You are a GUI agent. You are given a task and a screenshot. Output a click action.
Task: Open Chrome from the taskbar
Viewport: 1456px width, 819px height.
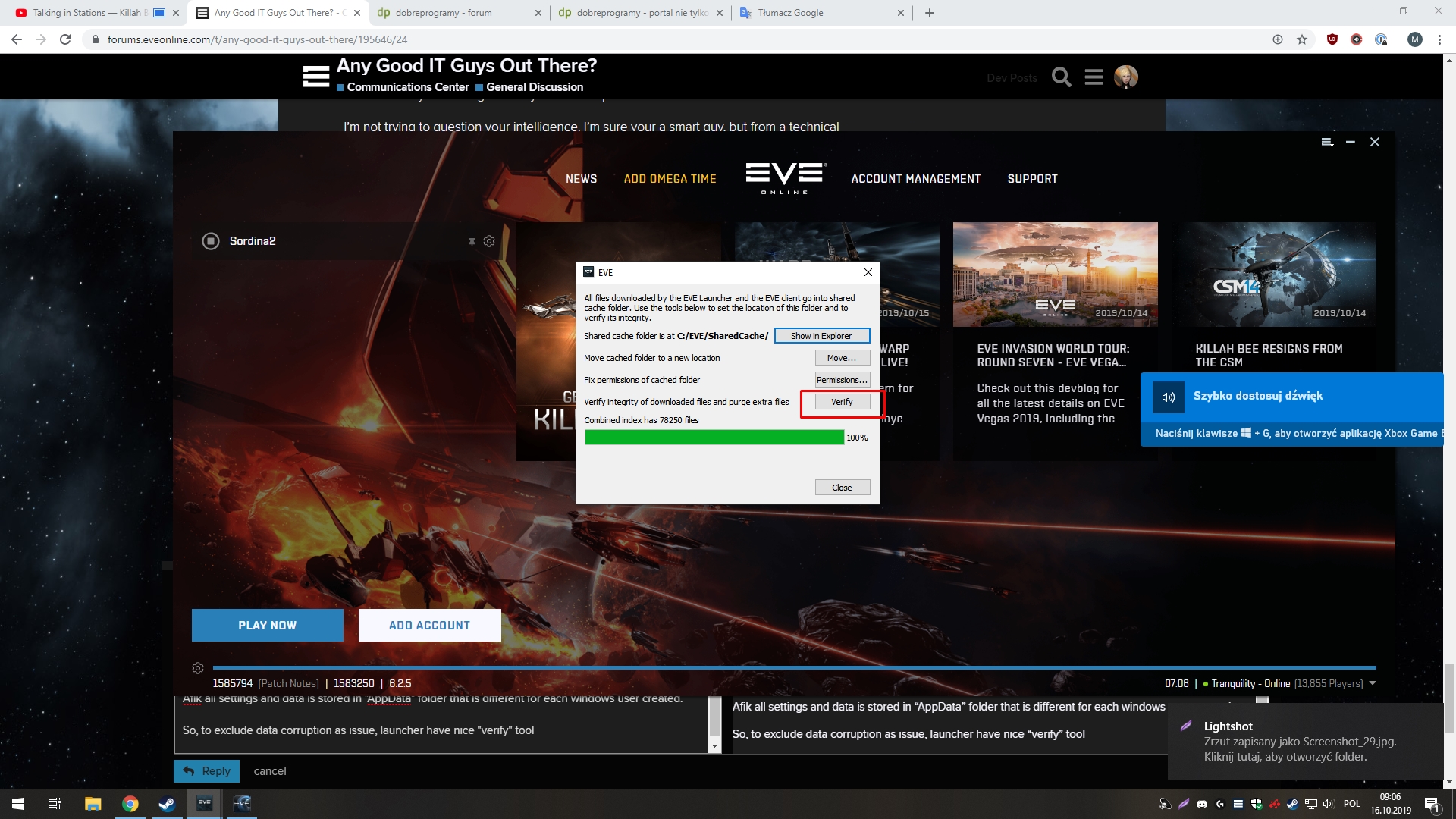[130, 804]
